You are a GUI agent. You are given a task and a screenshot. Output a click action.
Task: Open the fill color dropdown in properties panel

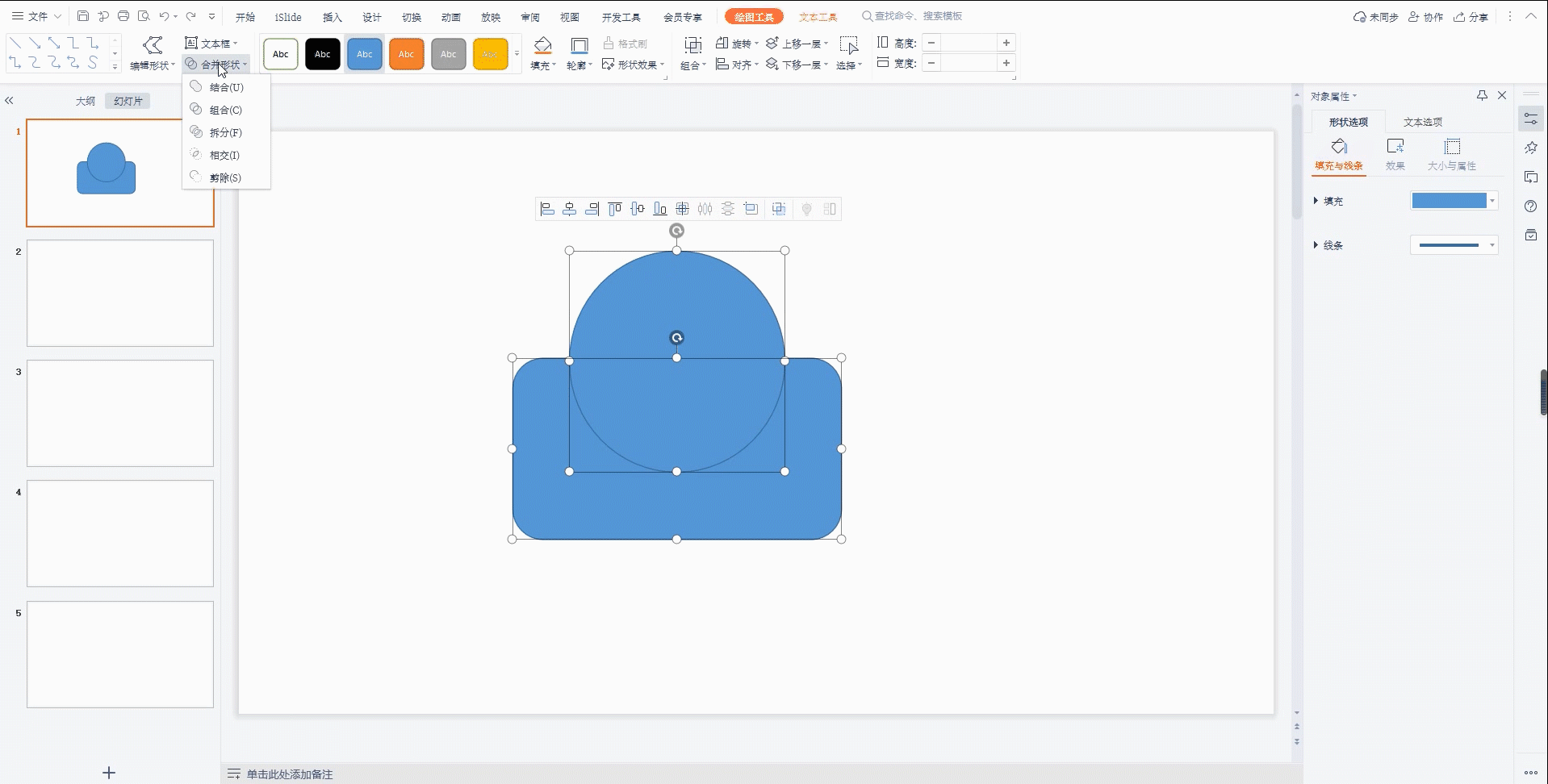(x=1492, y=201)
